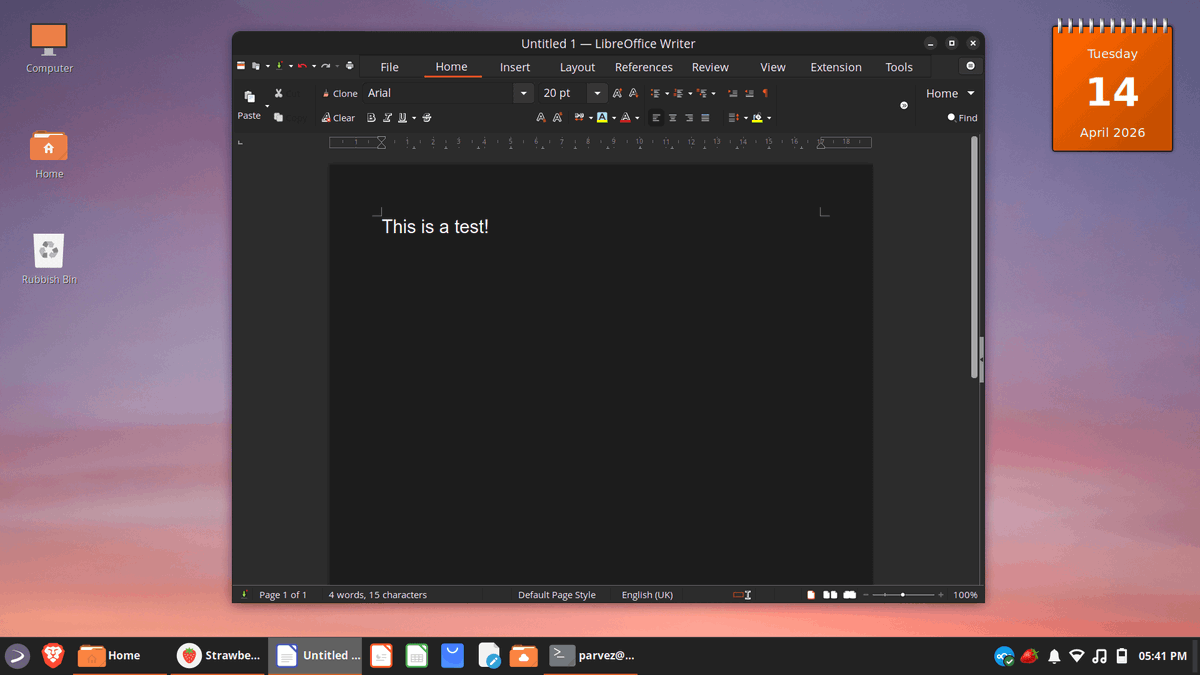1200x675 pixels.
Task: Switch to the Review tab
Action: point(710,67)
